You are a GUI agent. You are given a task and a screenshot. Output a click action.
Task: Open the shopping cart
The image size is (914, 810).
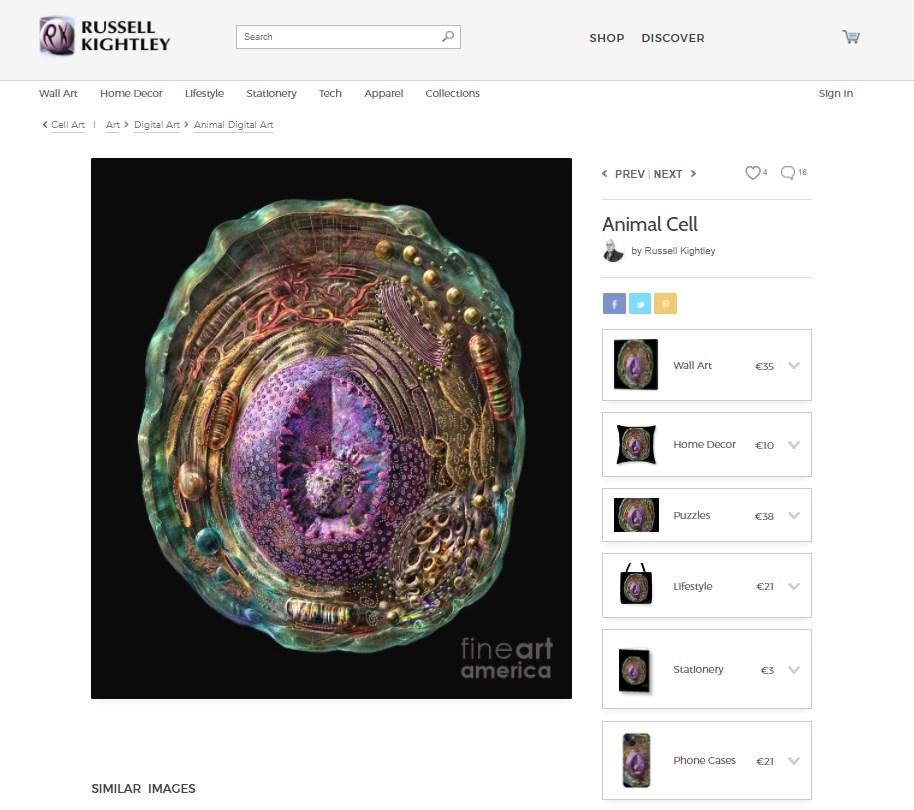851,37
